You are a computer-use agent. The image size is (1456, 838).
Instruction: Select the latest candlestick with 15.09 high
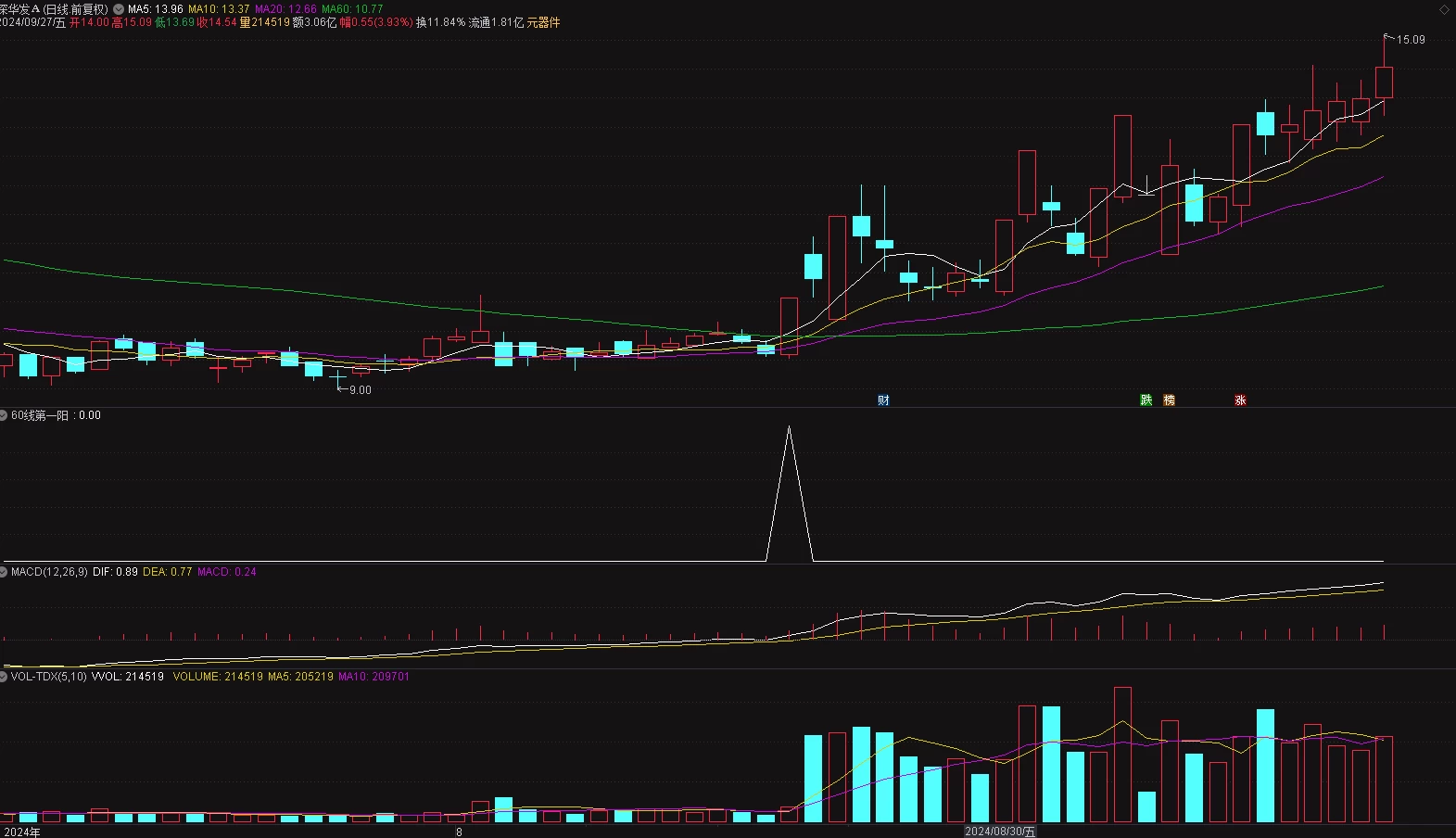tap(1384, 83)
